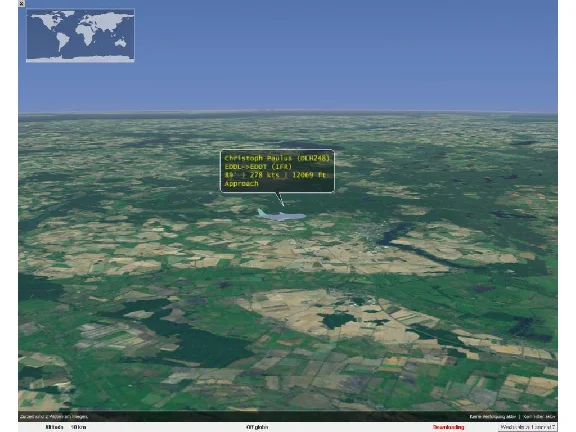Open rightmost link in imagery credits bar

pos(539,417)
